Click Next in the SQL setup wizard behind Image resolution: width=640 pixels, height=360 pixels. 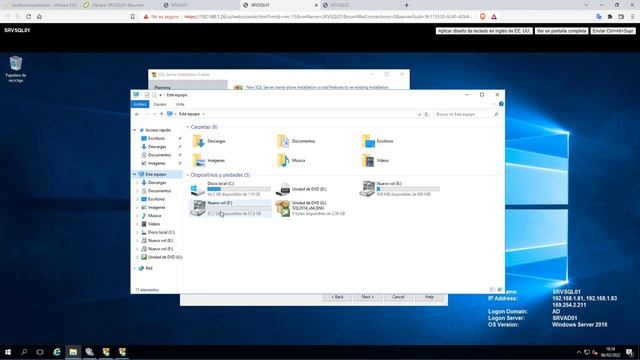click(367, 297)
